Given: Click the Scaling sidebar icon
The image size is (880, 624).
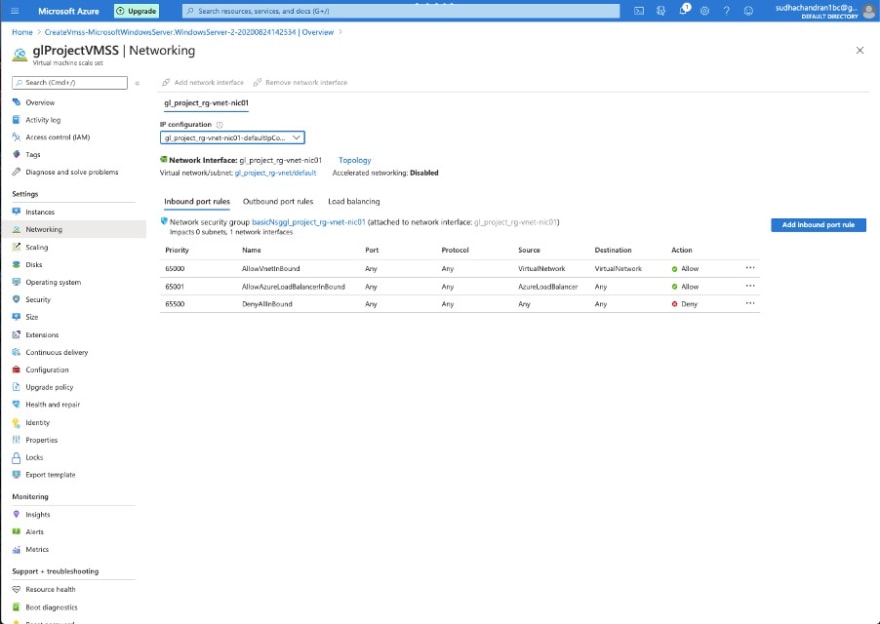Looking at the screenshot, I should point(16,247).
